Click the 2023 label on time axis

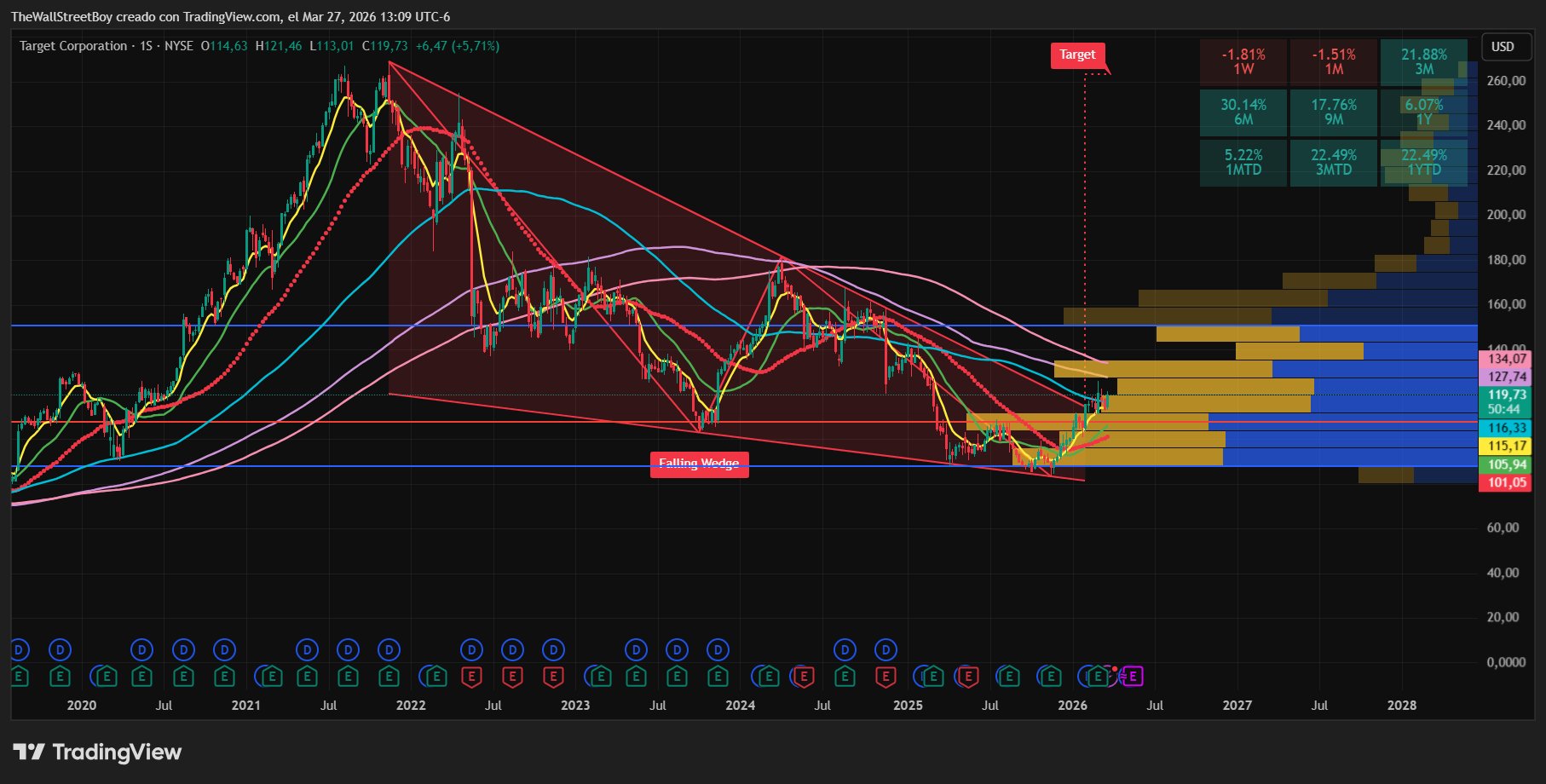coord(575,706)
